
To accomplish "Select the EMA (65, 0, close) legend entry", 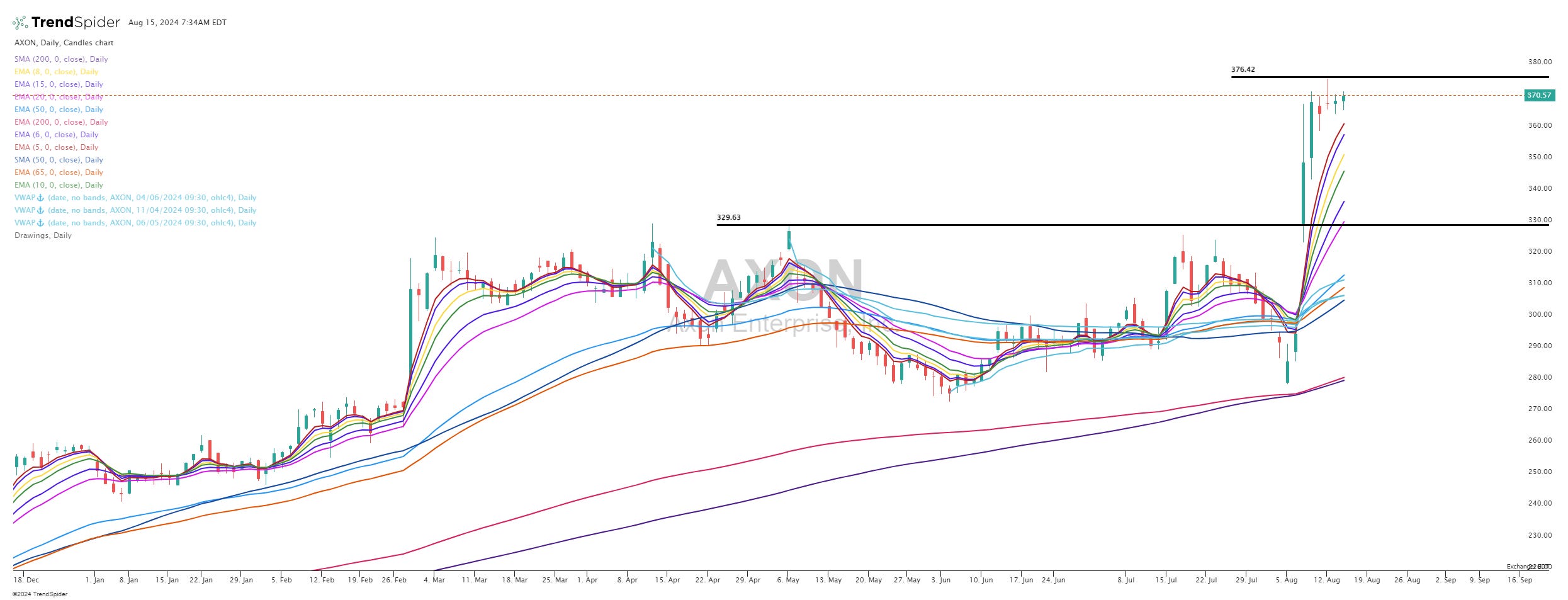I will [x=59, y=173].
